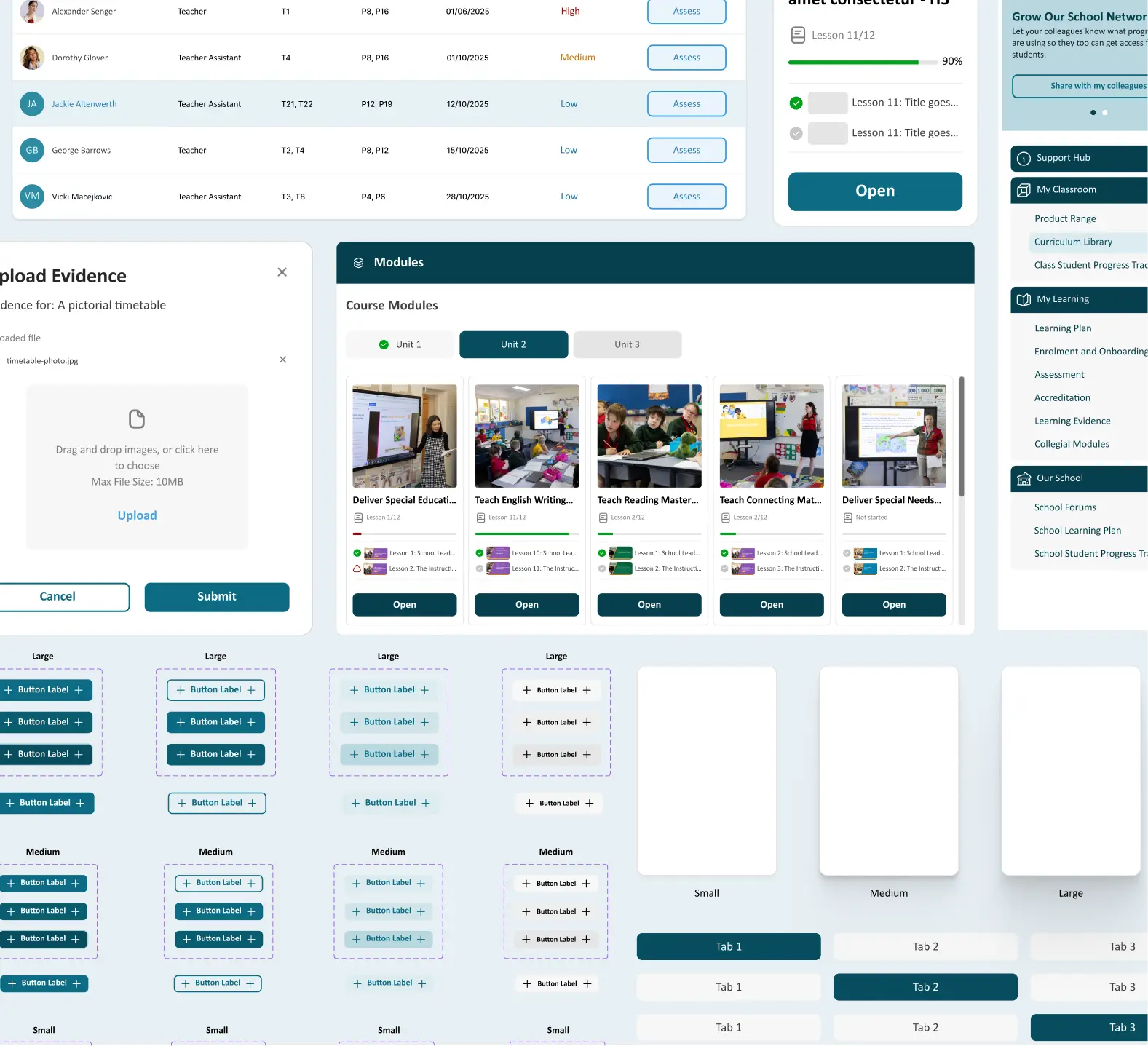Expand the My Classroom sidebar section
This screenshot has width=1148, height=1046.
tap(1079, 190)
